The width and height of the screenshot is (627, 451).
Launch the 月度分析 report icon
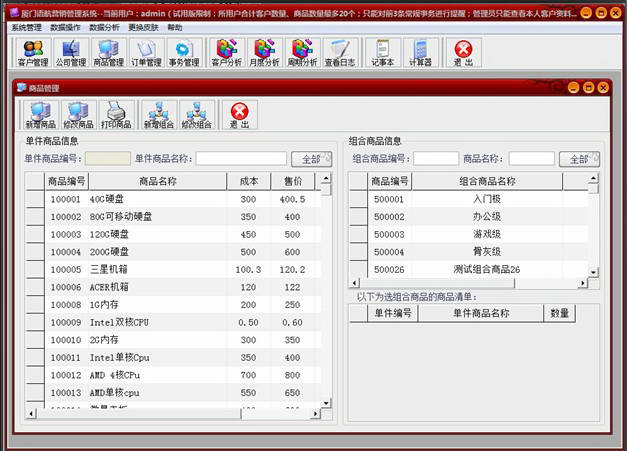tap(264, 53)
